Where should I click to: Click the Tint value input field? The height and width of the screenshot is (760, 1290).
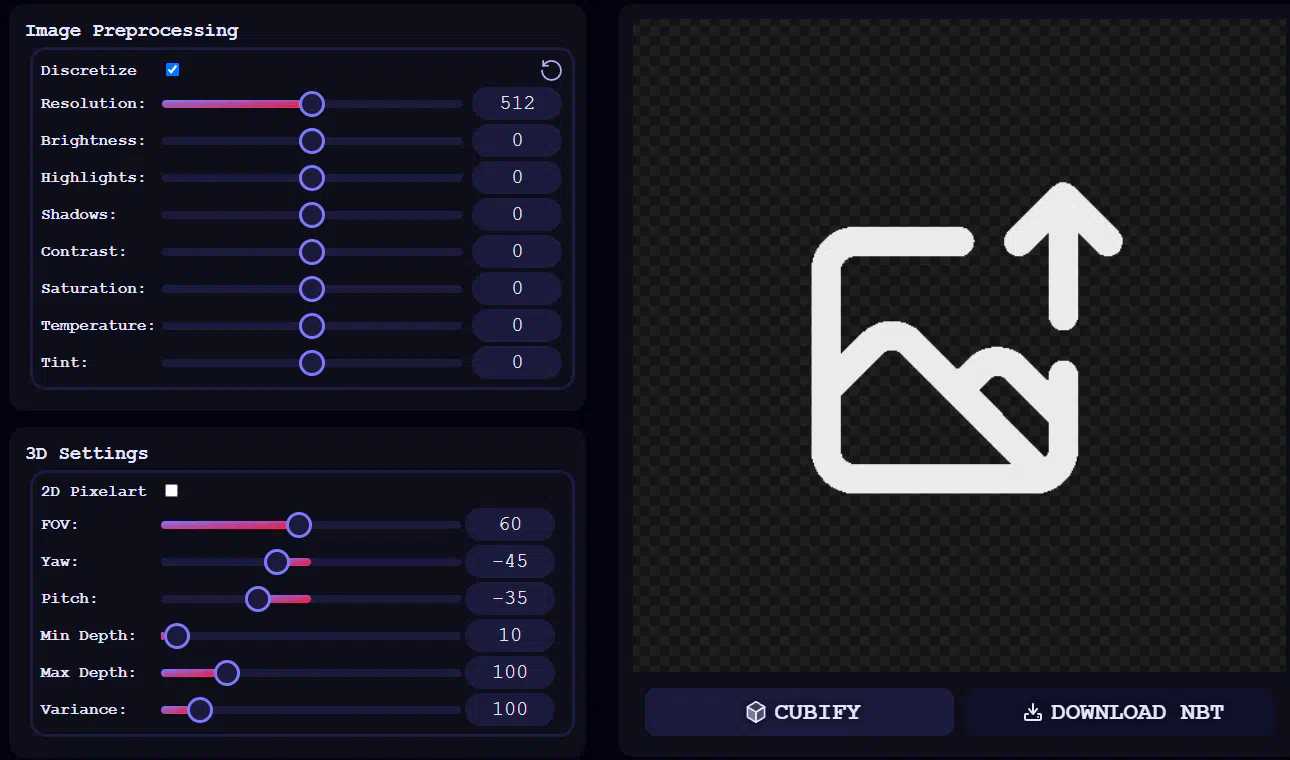click(x=517, y=362)
